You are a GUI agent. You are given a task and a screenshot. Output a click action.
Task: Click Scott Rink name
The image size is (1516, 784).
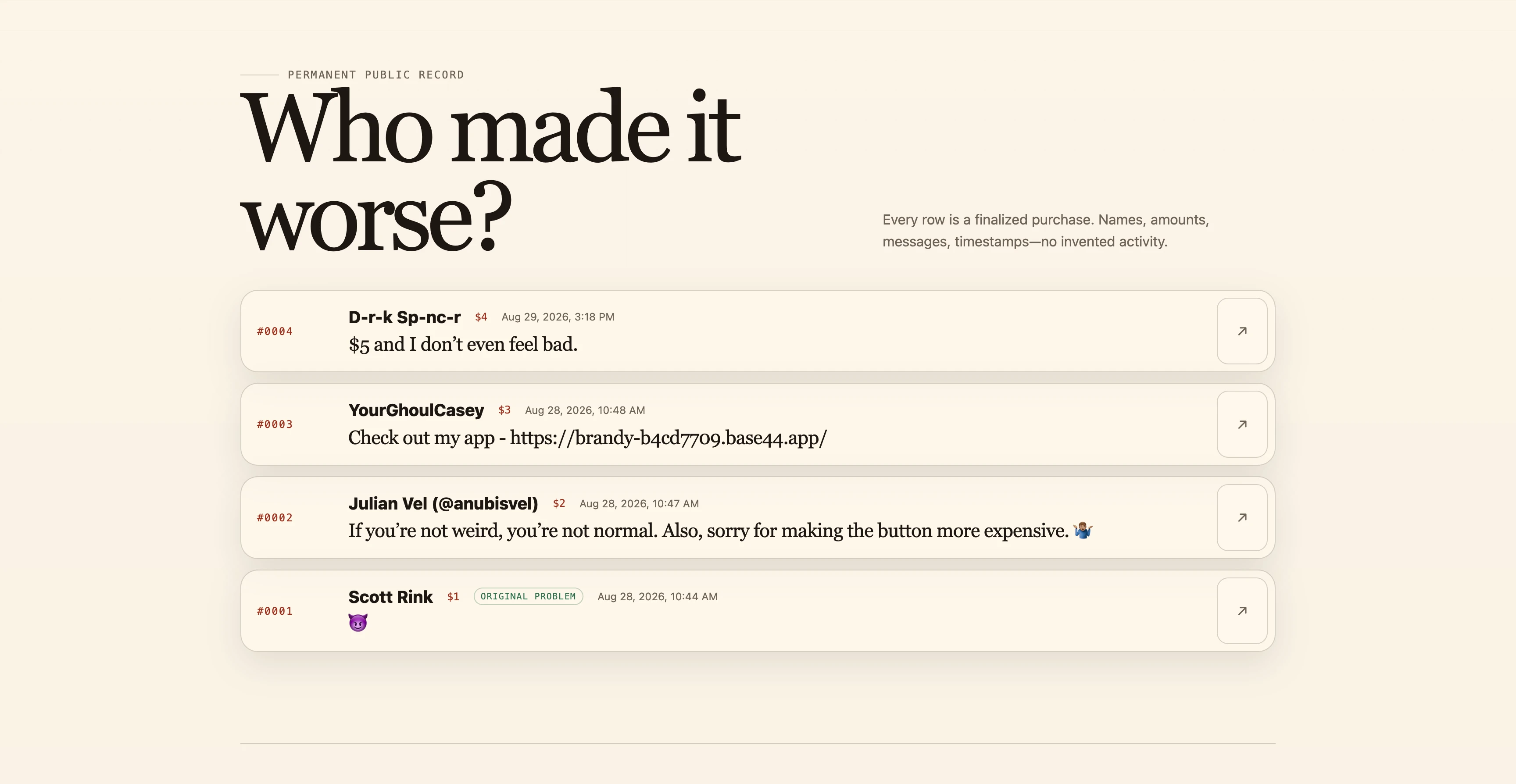(390, 596)
